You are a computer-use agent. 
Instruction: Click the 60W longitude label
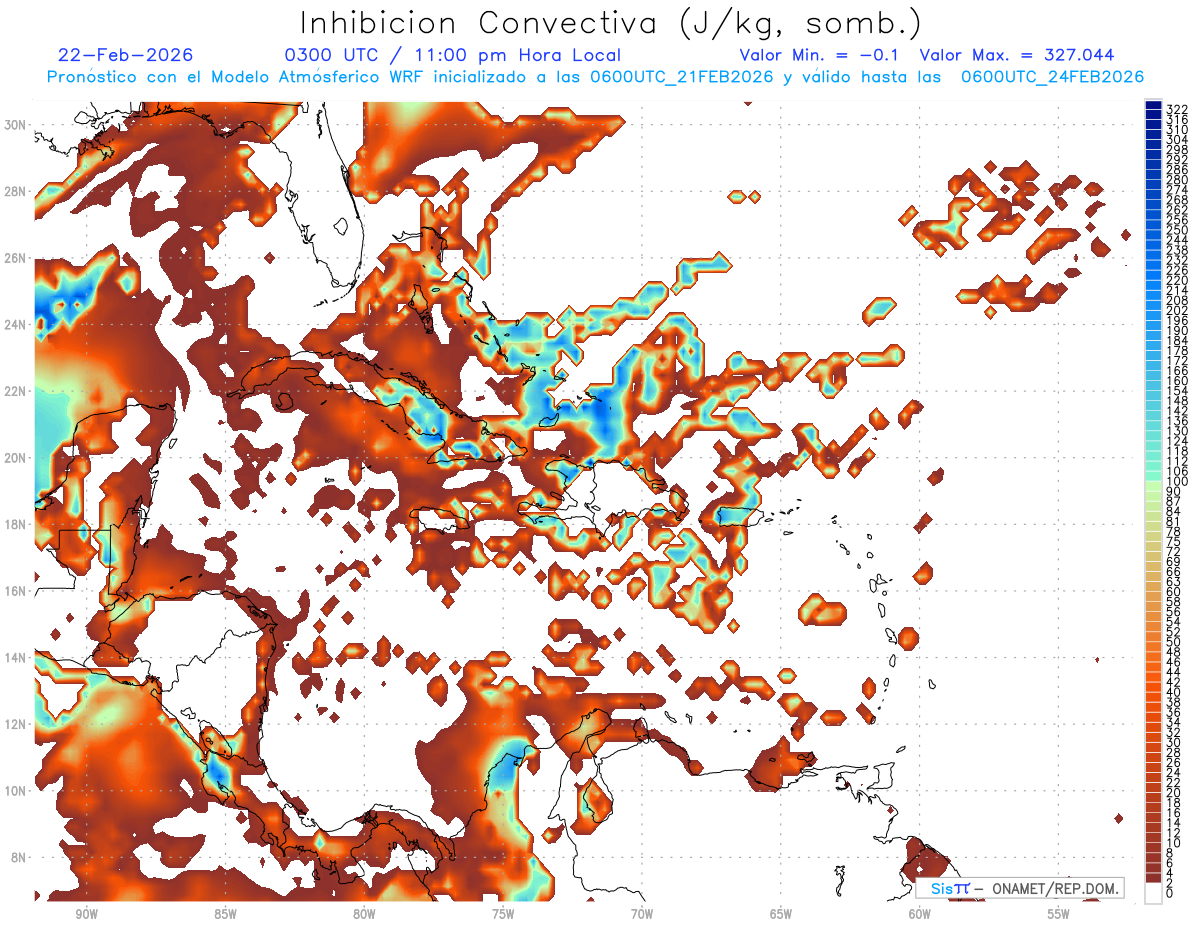point(920,914)
